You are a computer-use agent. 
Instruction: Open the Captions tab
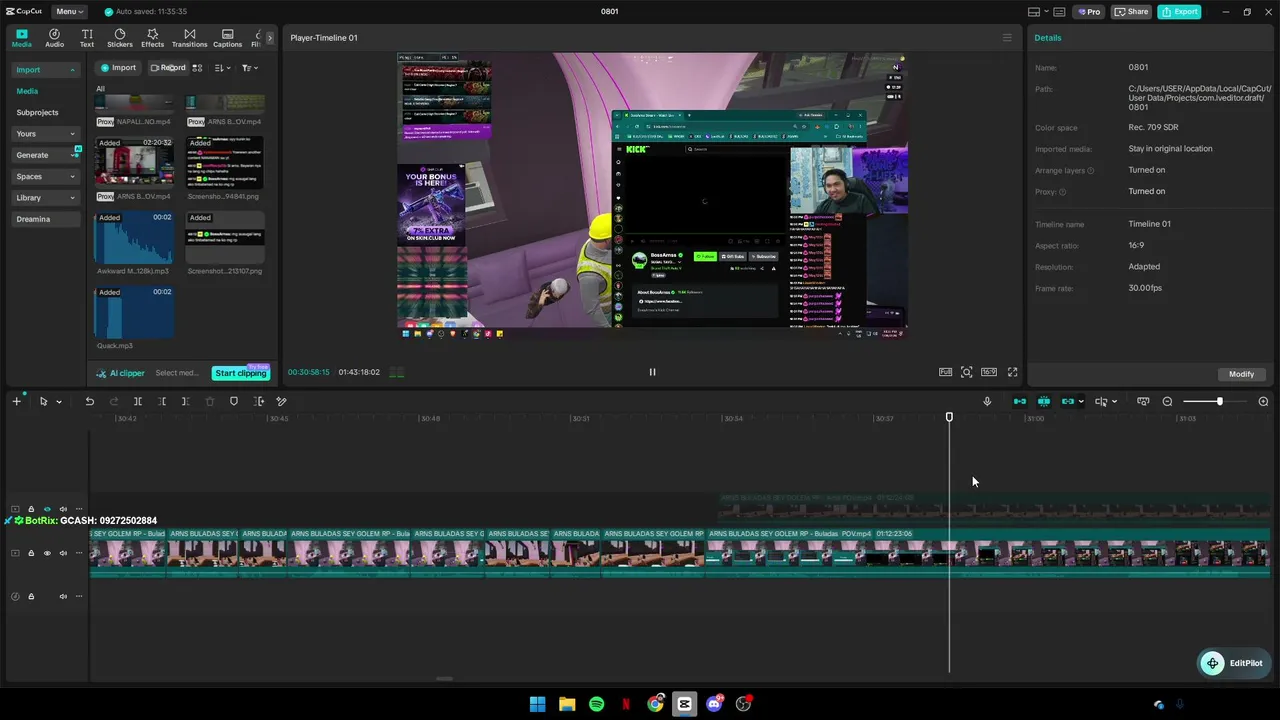[x=227, y=38]
